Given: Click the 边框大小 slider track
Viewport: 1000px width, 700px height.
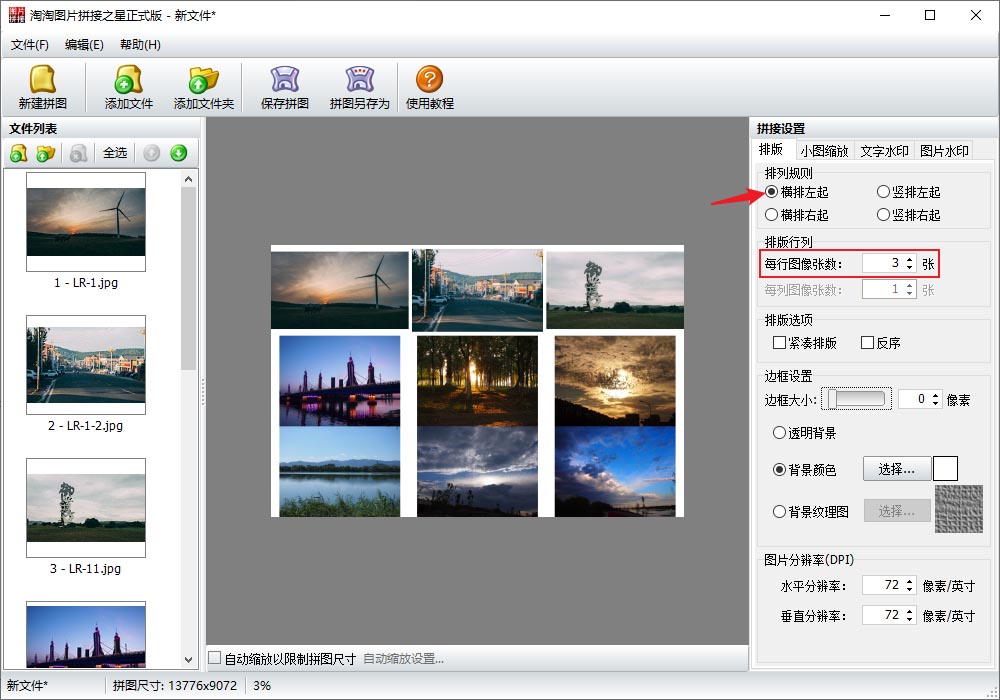Looking at the screenshot, I should point(857,399).
